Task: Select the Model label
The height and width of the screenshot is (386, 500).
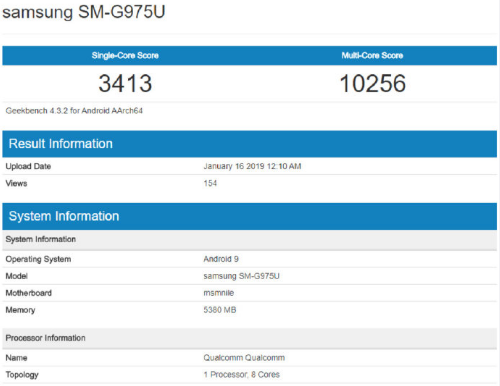Action: [x=17, y=276]
